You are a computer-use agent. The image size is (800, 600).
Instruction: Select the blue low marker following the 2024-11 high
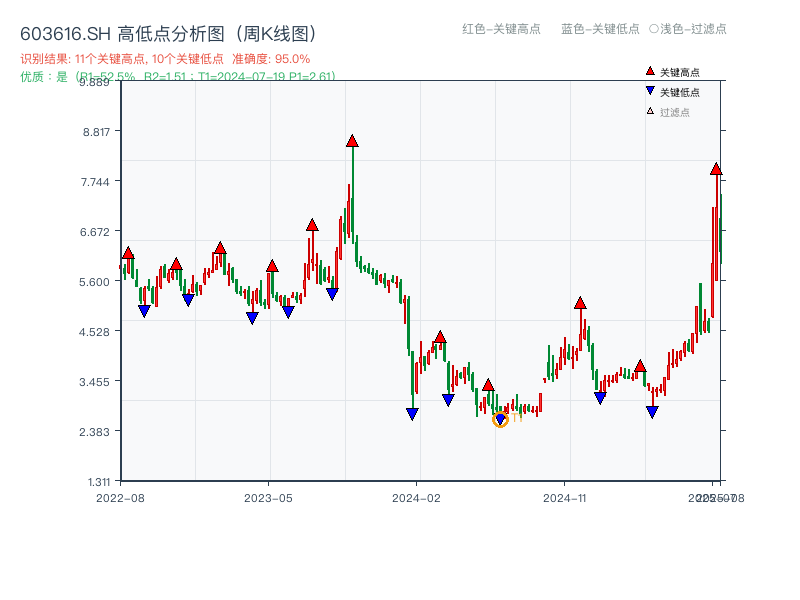coord(601,398)
